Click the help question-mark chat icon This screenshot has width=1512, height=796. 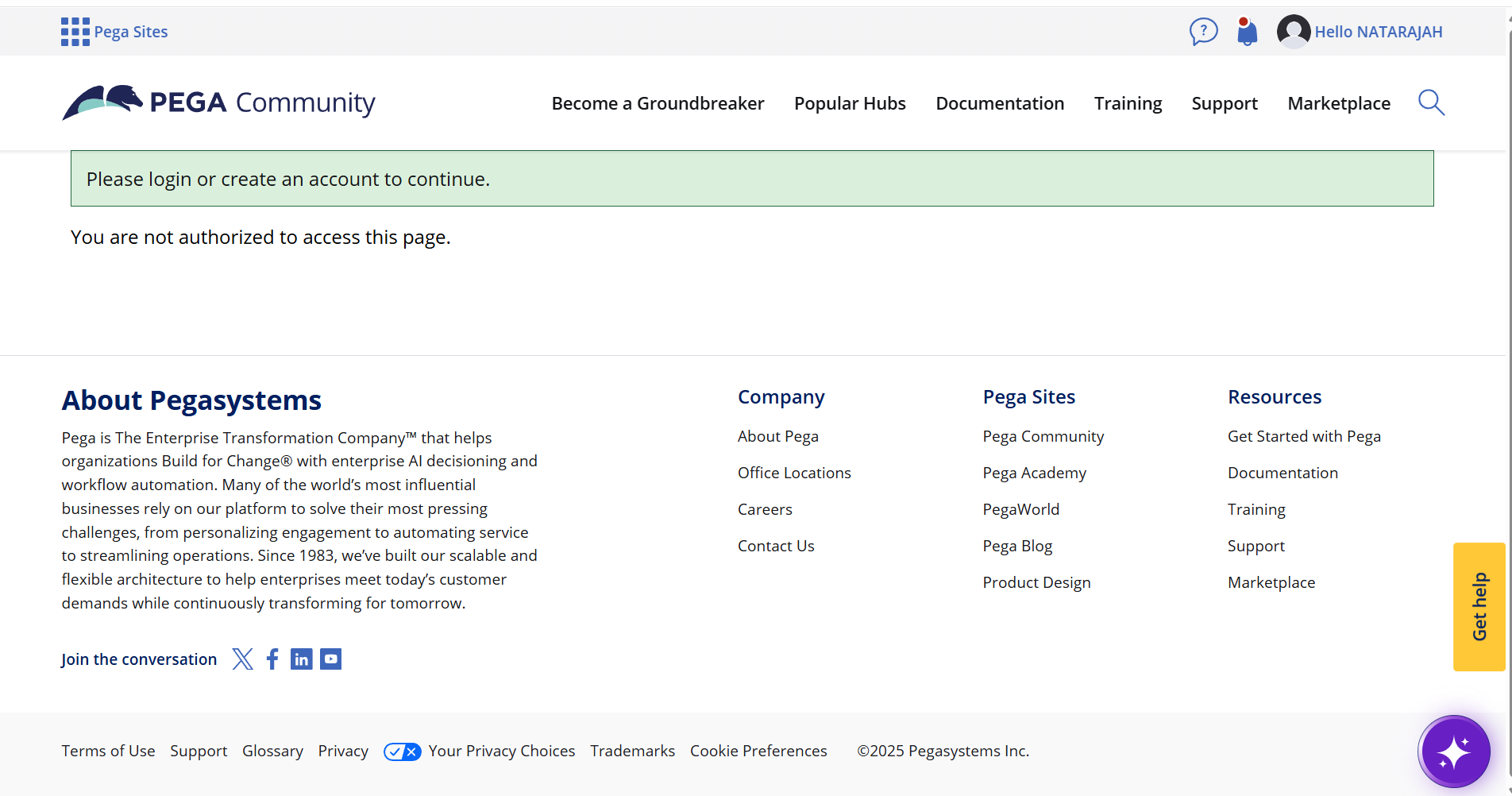click(1203, 31)
